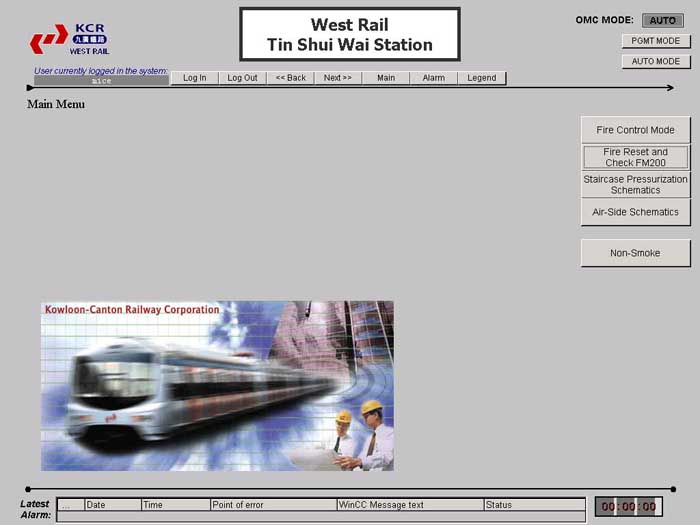Switch to AUTO MODE
Image resolution: width=700 pixels, height=525 pixels.
pyautogui.click(x=656, y=62)
